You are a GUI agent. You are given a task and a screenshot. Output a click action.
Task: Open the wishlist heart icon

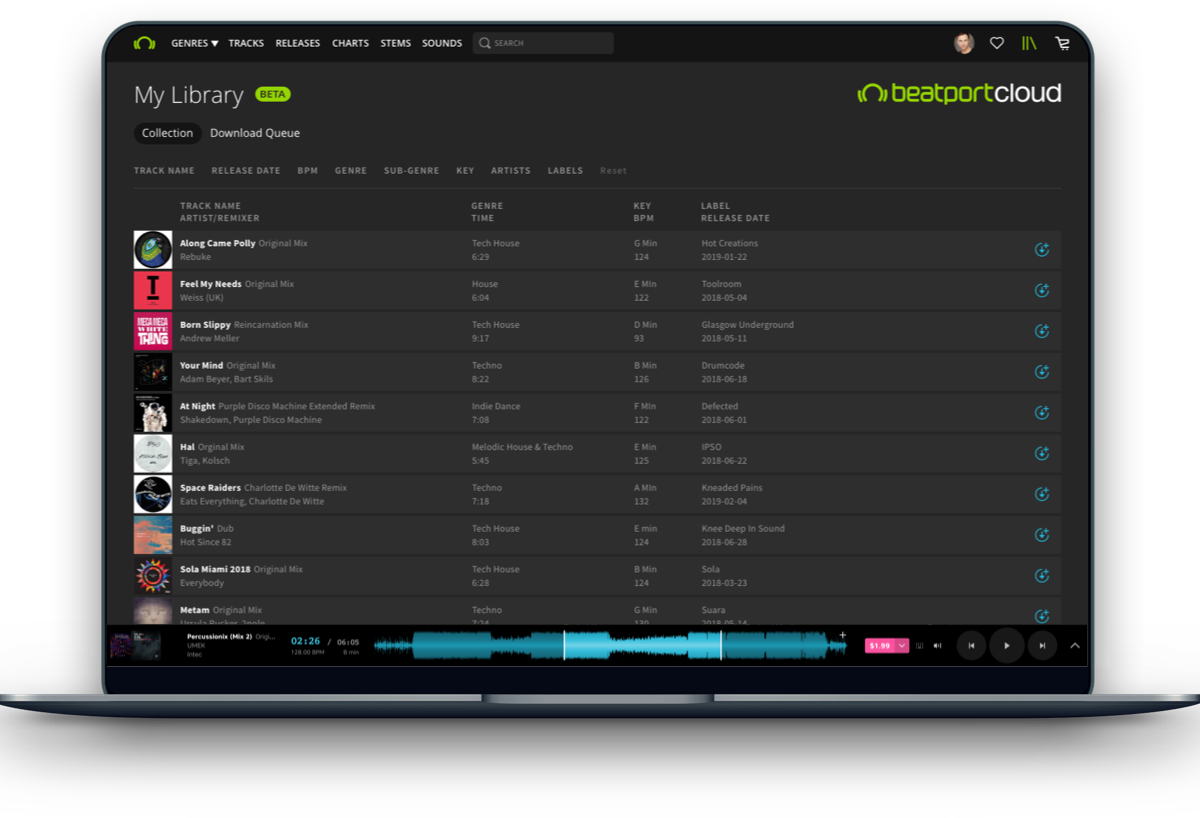click(x=996, y=43)
